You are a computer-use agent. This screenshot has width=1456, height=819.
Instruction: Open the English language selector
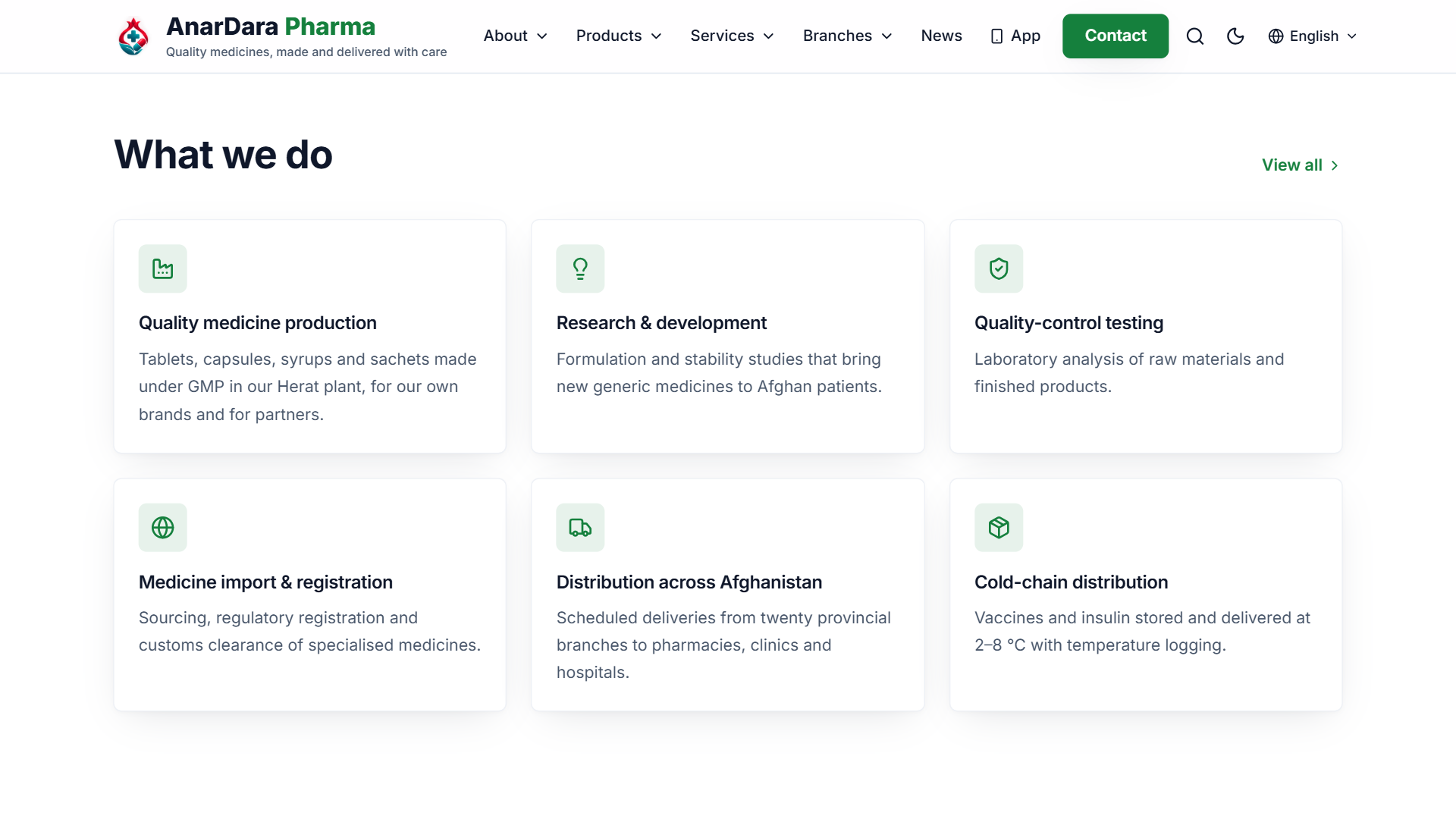point(1313,36)
